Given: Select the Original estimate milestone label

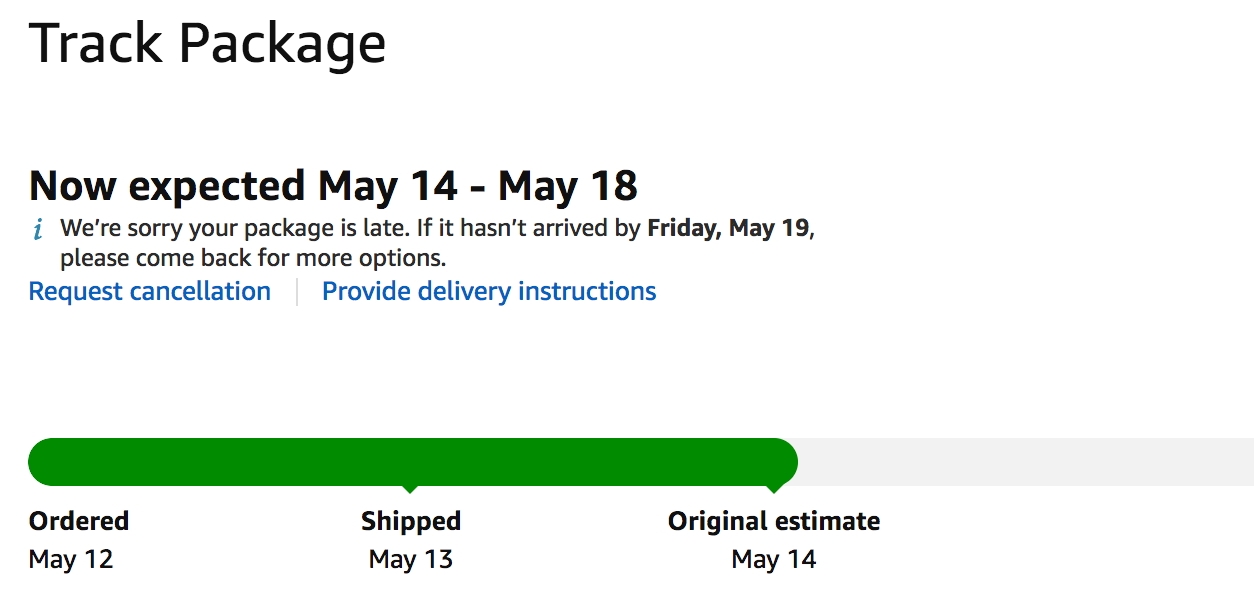Looking at the screenshot, I should pos(774,521).
